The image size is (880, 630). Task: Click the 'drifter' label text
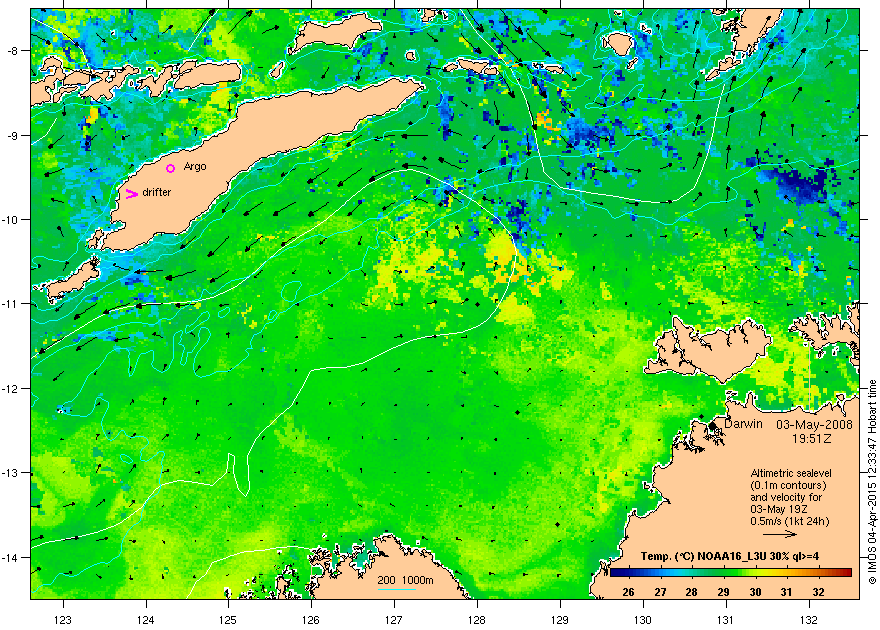click(157, 192)
